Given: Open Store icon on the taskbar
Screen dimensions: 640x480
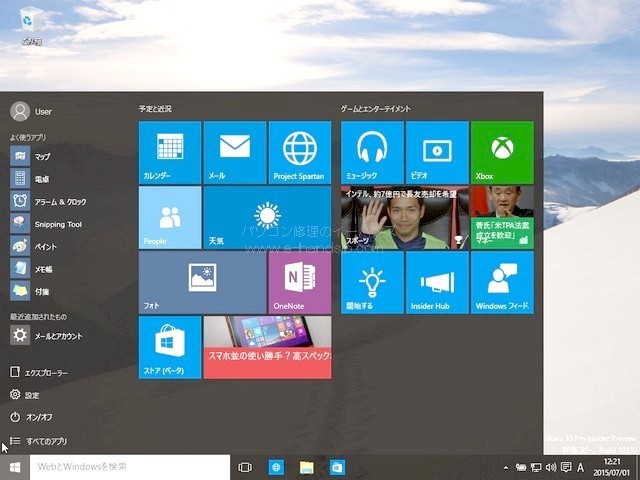Looking at the screenshot, I should 337,467.
